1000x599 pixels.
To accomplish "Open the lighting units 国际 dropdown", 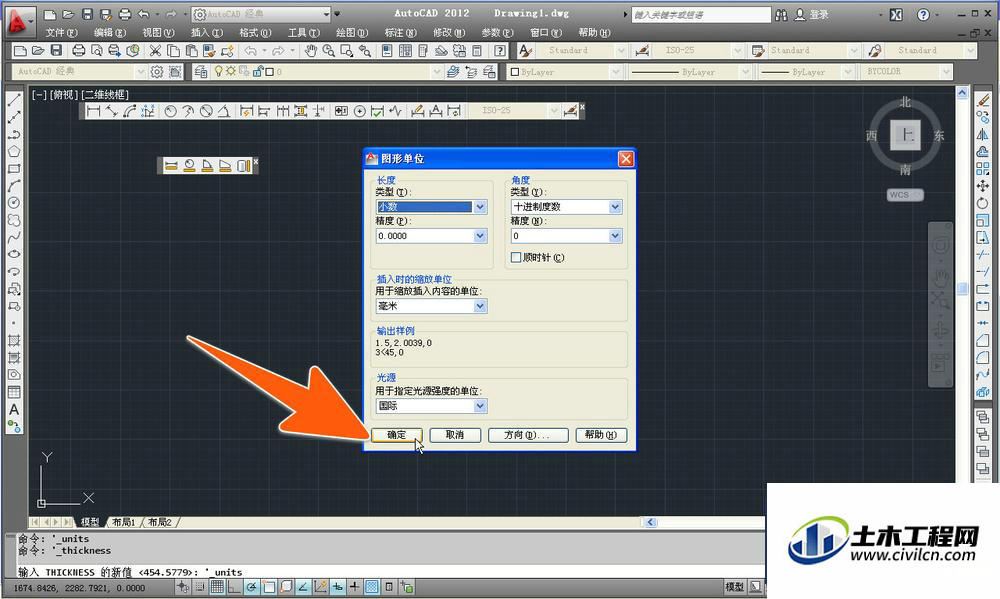I will tap(432, 406).
